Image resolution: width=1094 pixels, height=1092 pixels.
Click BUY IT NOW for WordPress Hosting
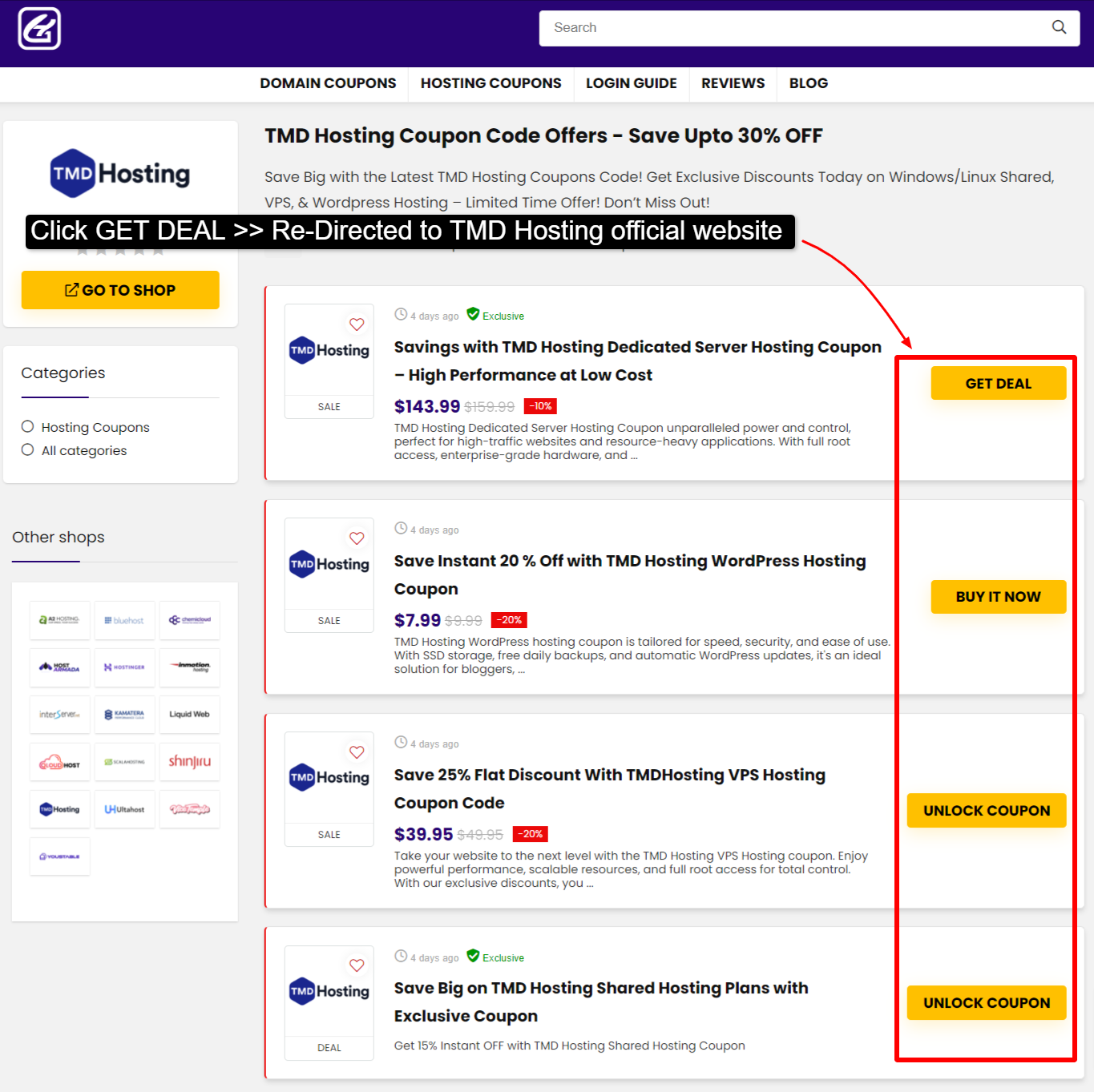point(998,597)
